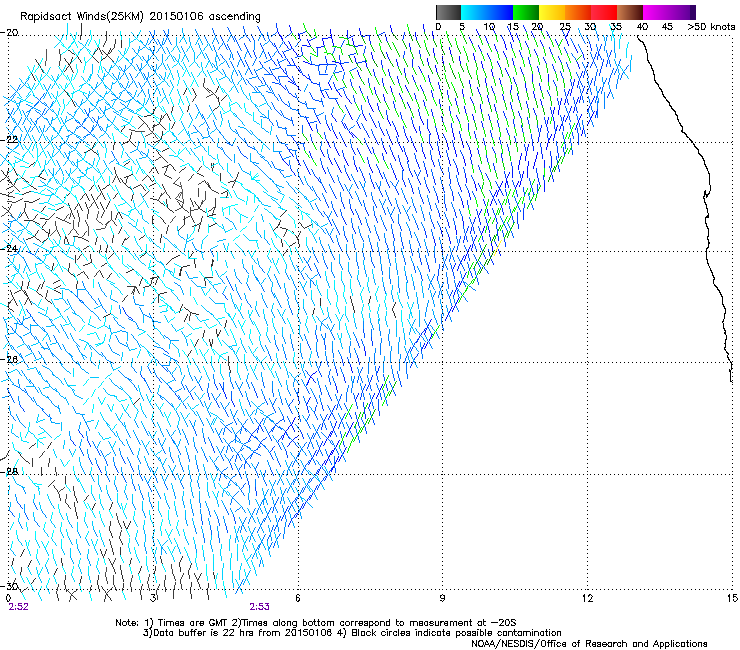The width and height of the screenshot is (740, 650).
Task: Click the '-30' latitude axis label
Action: [9, 586]
